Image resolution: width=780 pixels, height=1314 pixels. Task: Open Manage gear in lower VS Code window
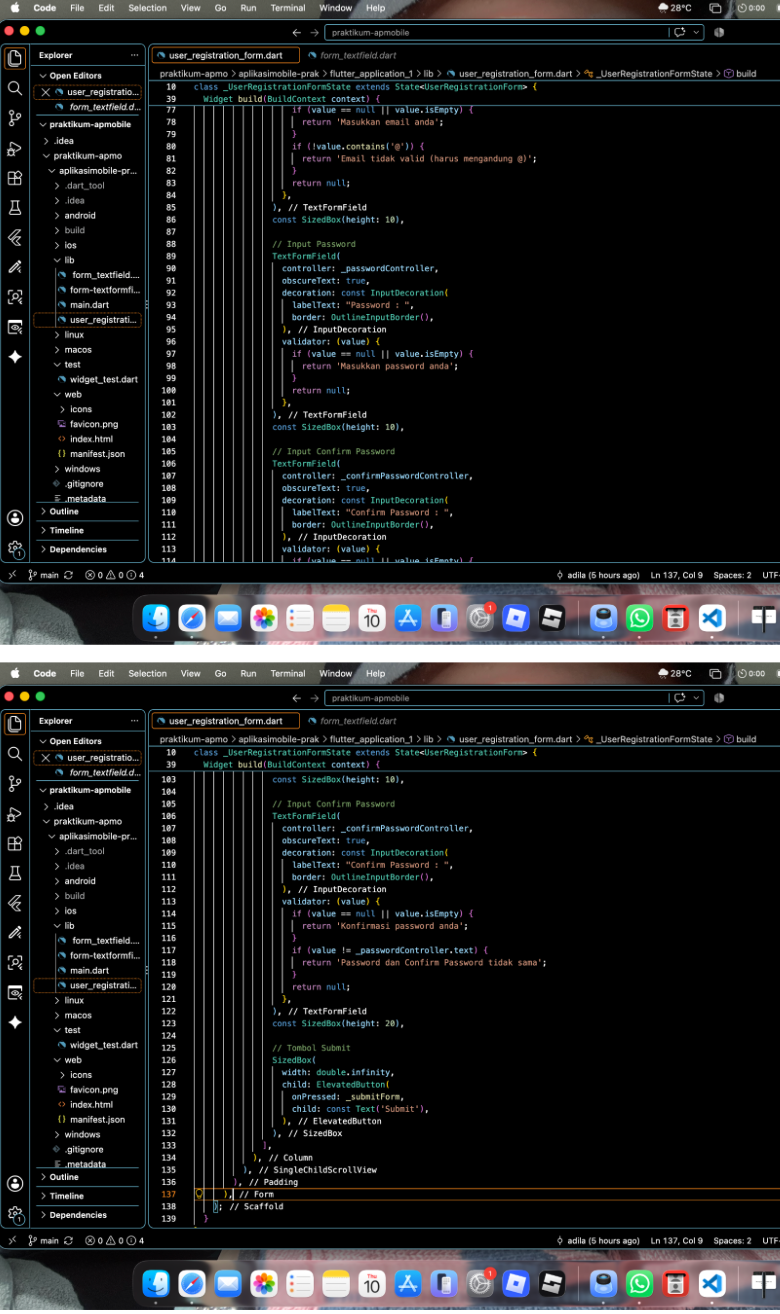(x=14, y=1213)
